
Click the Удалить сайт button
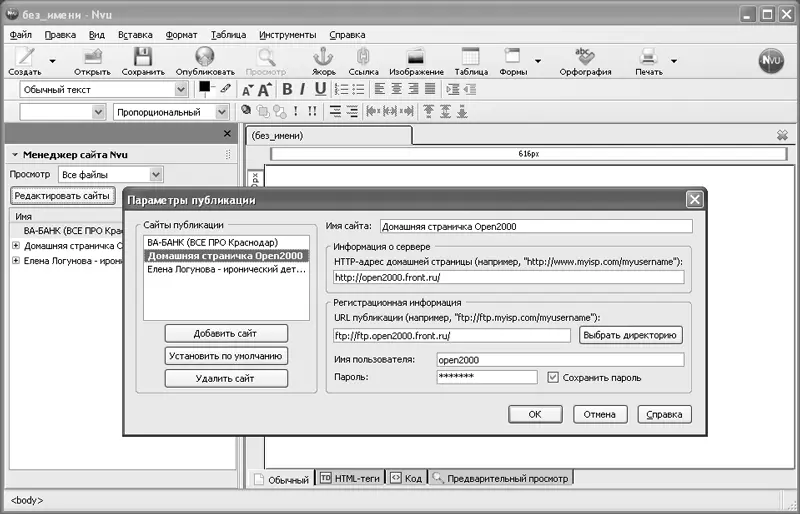(x=226, y=378)
